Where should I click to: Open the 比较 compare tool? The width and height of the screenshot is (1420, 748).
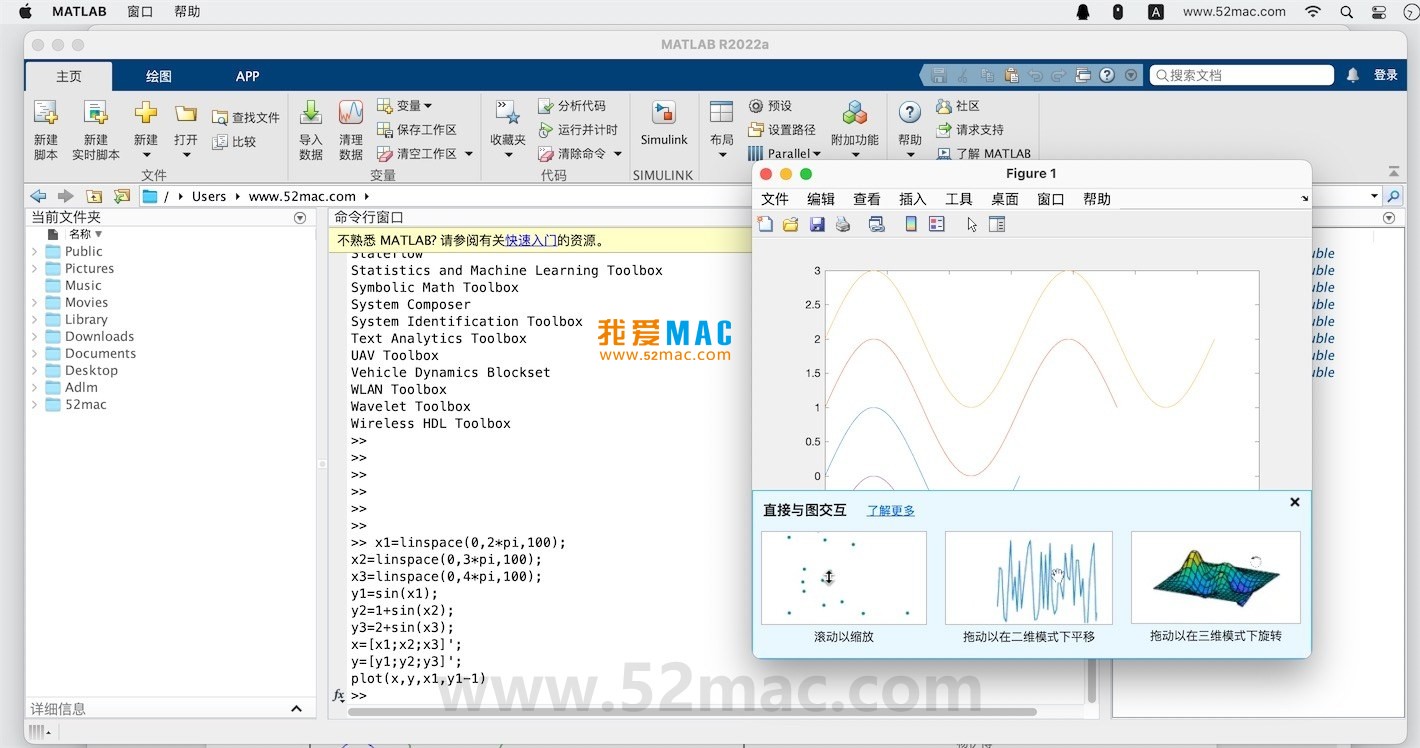point(235,142)
